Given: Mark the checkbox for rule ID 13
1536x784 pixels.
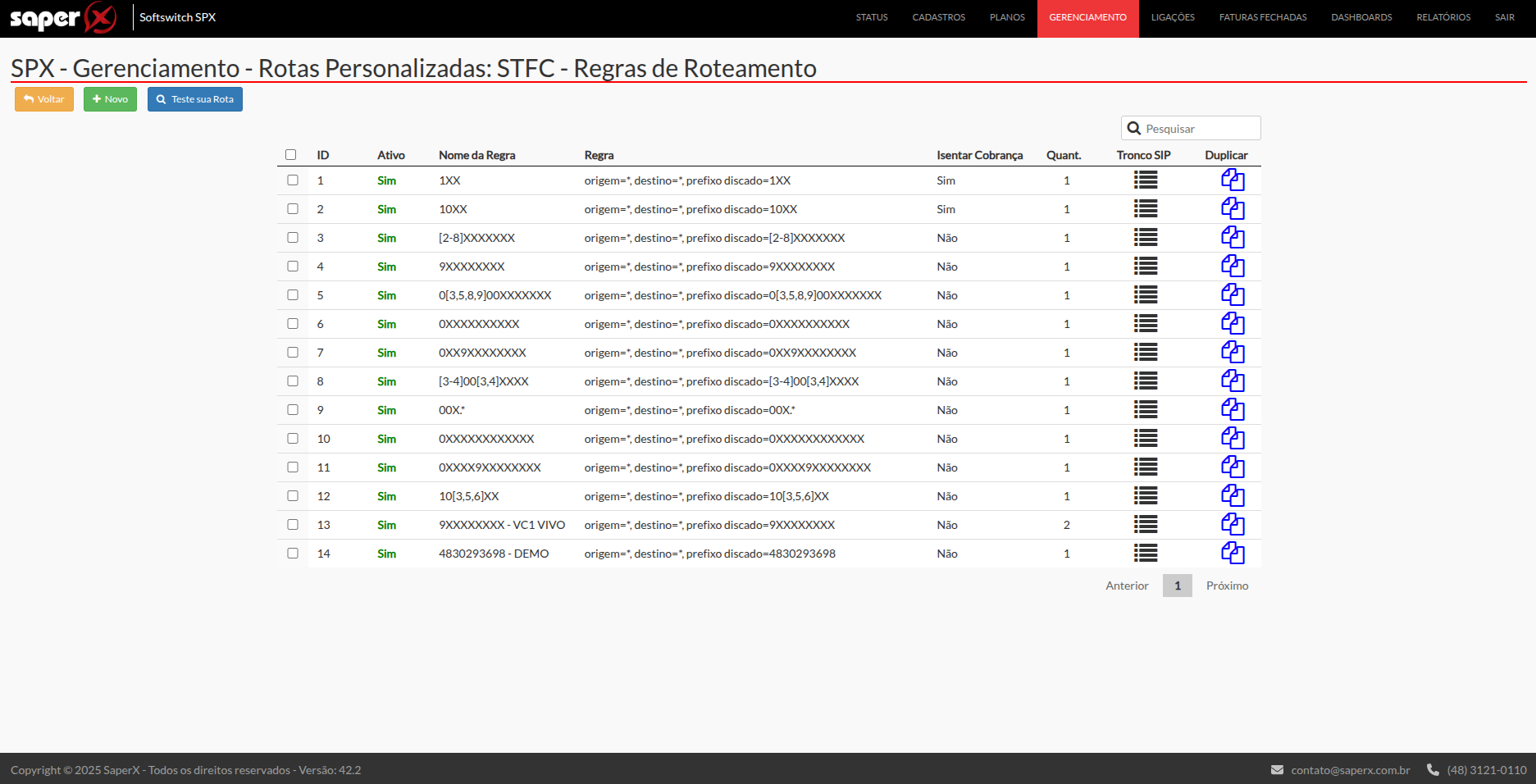Looking at the screenshot, I should 293,525.
